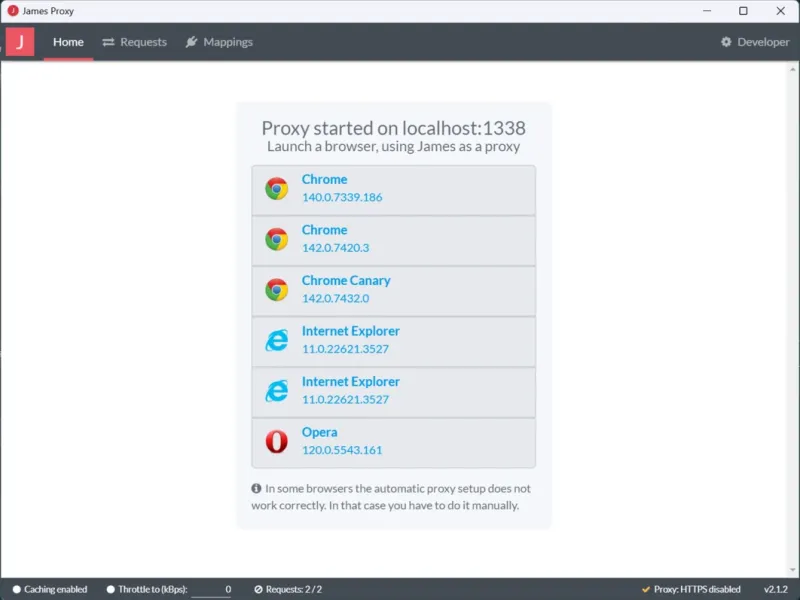
Task: Click the second Internet Explorer logo icon
Action: (x=277, y=391)
